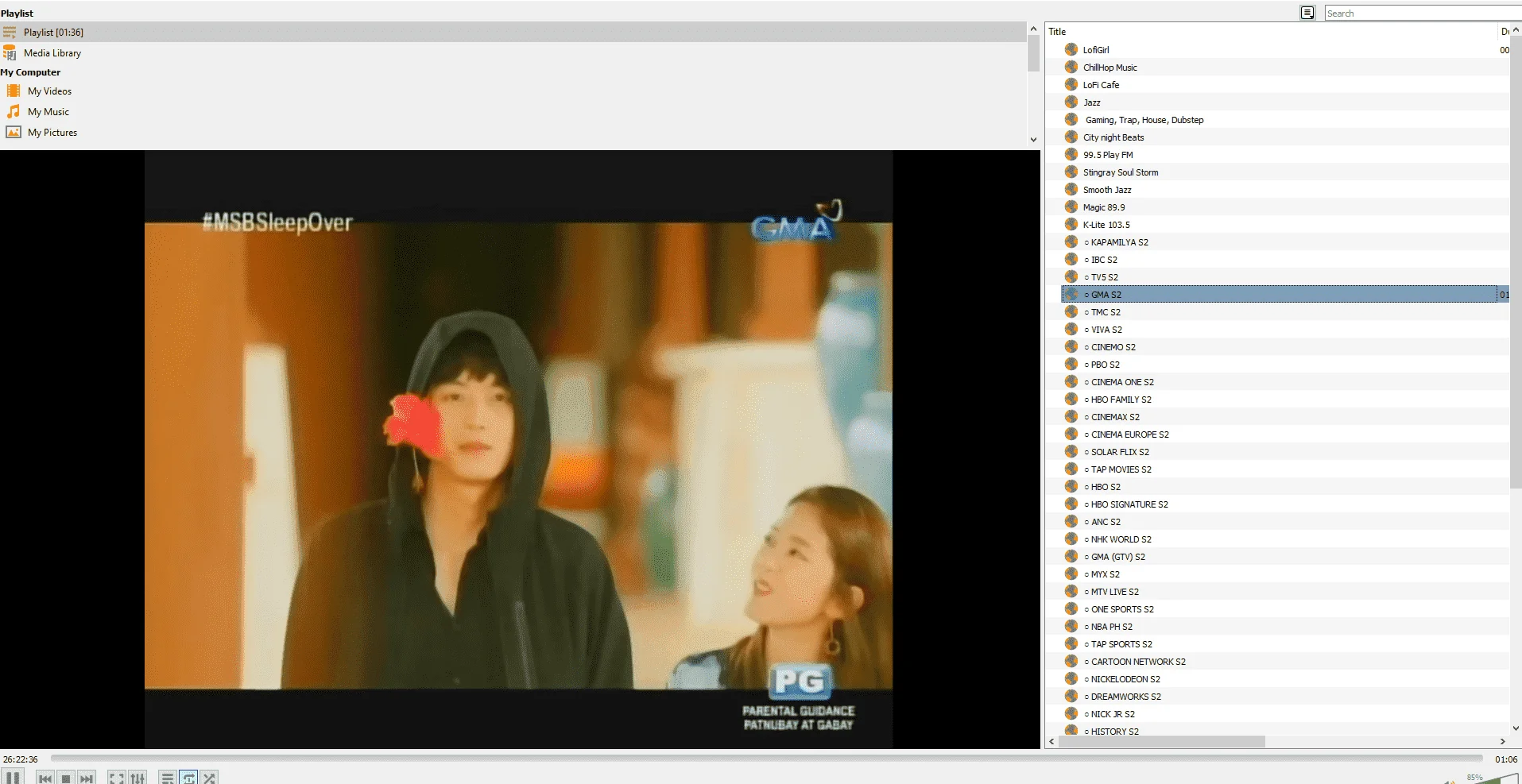Screen dimensions: 1522x784
Task: Select Playlist [01:36] in sidebar
Action: tap(513, 32)
